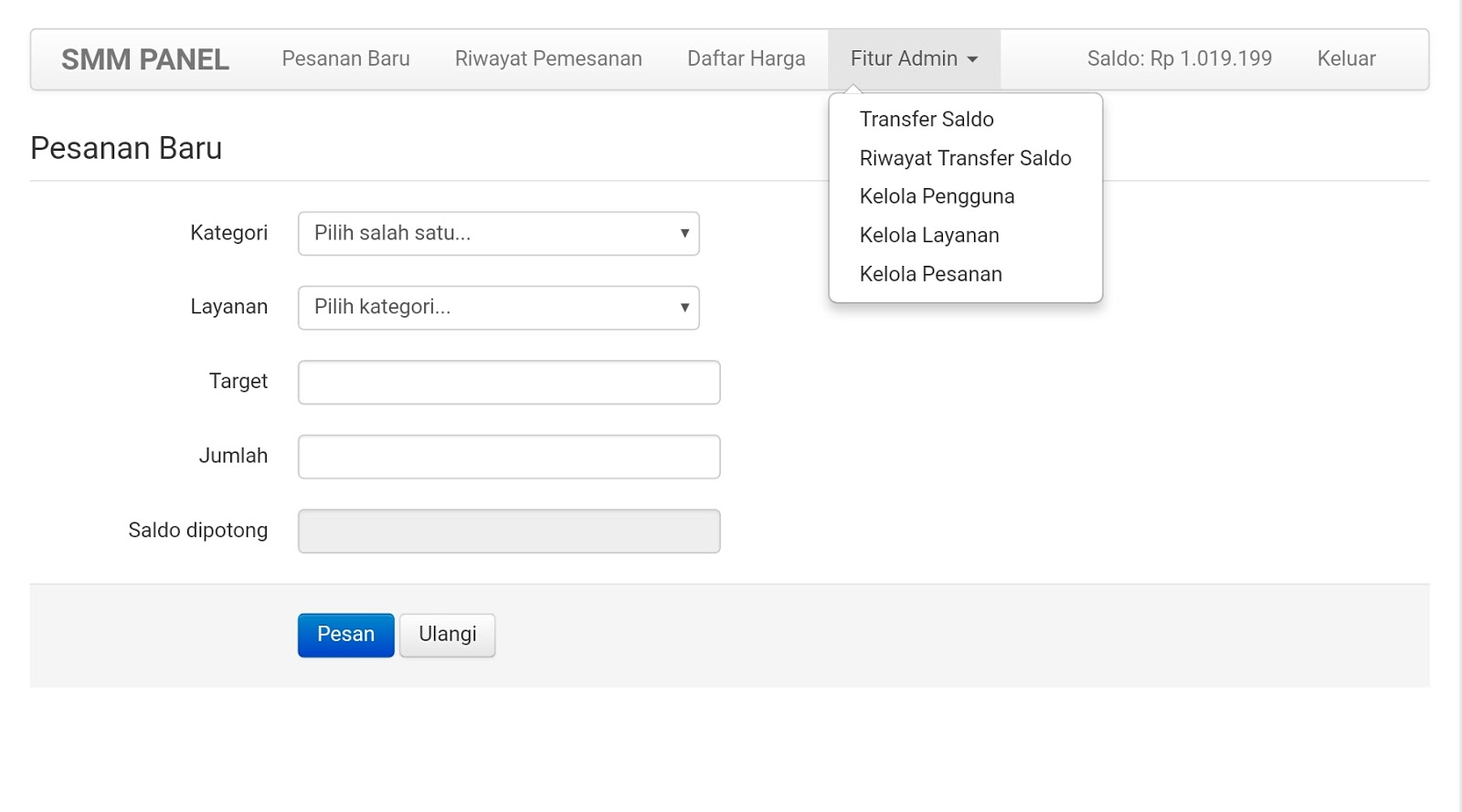Expand the Layanan select box

[498, 308]
